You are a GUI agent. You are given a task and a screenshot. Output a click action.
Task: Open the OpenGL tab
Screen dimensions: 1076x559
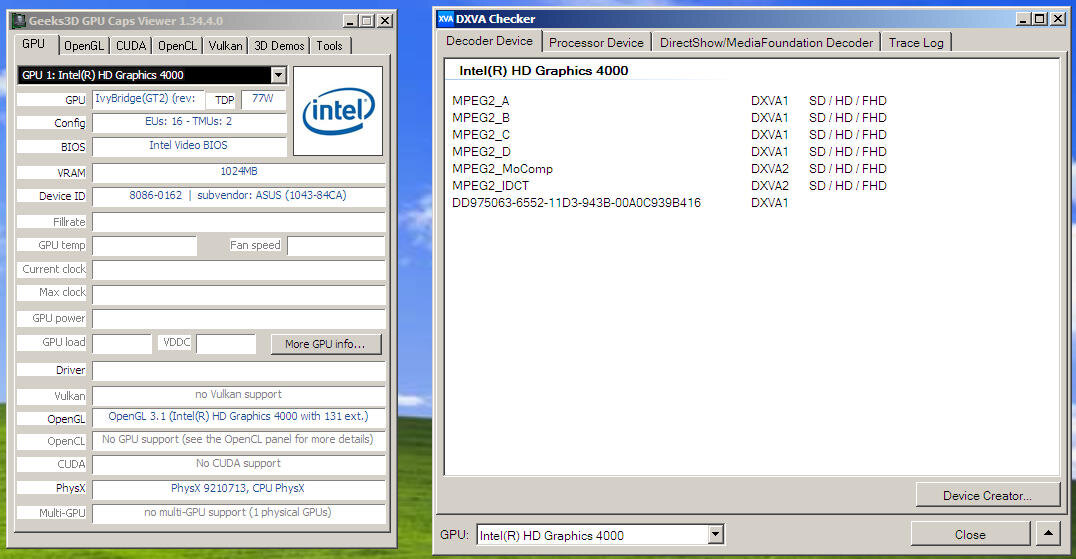point(84,46)
